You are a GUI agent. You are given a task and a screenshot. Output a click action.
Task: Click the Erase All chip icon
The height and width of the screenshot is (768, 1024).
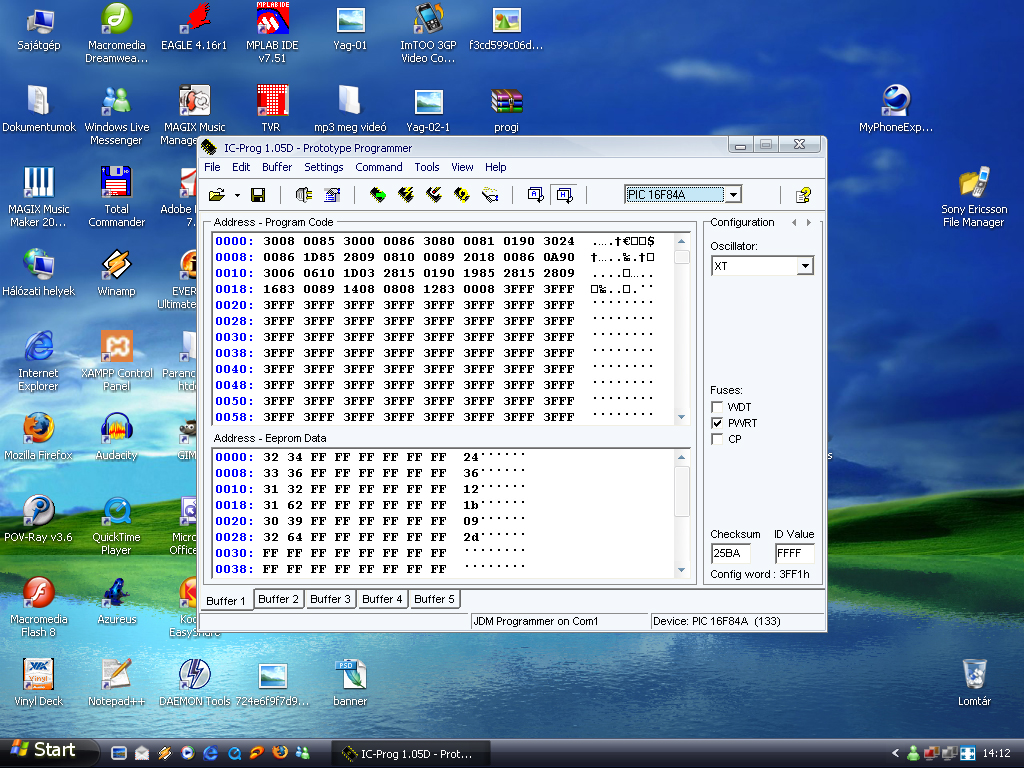(x=434, y=195)
